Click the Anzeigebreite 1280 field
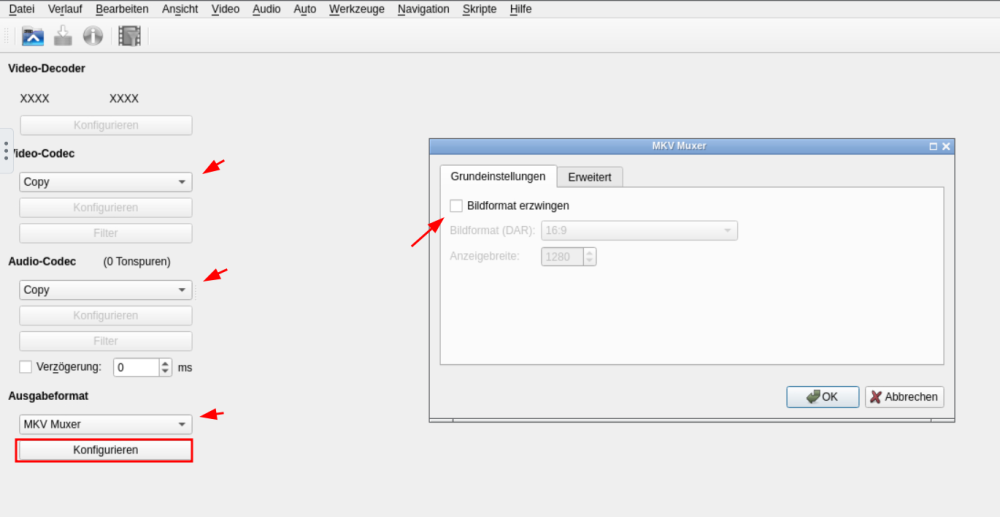 point(562,256)
